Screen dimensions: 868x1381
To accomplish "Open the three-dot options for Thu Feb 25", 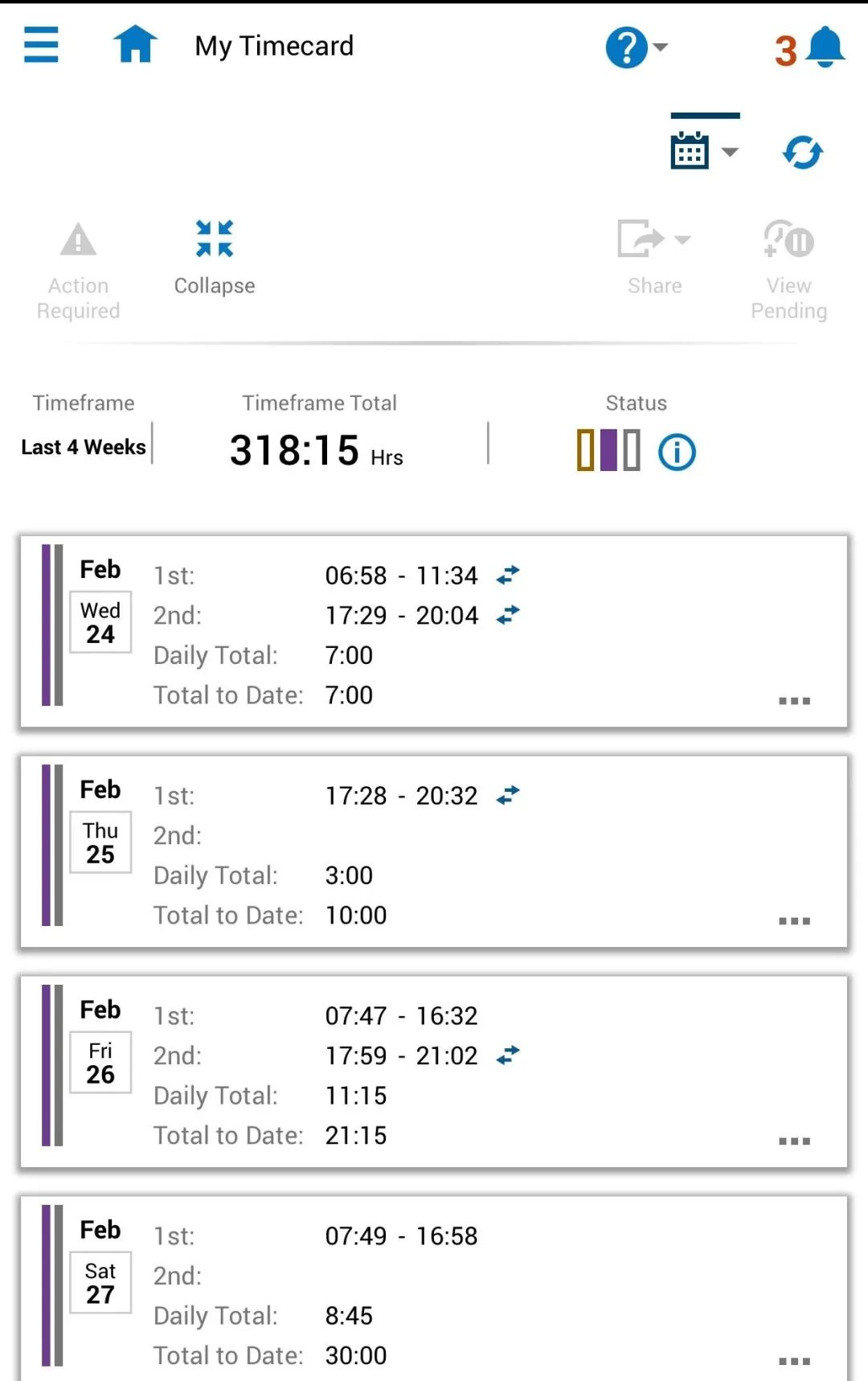I will (794, 921).
